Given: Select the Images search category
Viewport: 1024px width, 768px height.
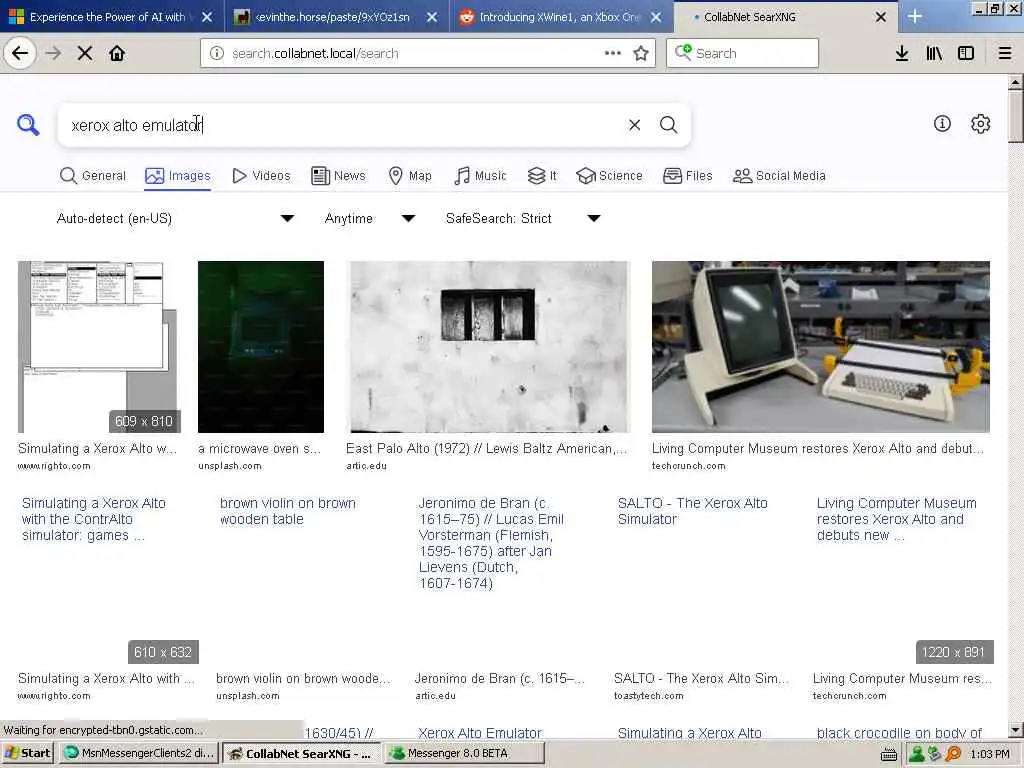Looking at the screenshot, I should pos(178,176).
